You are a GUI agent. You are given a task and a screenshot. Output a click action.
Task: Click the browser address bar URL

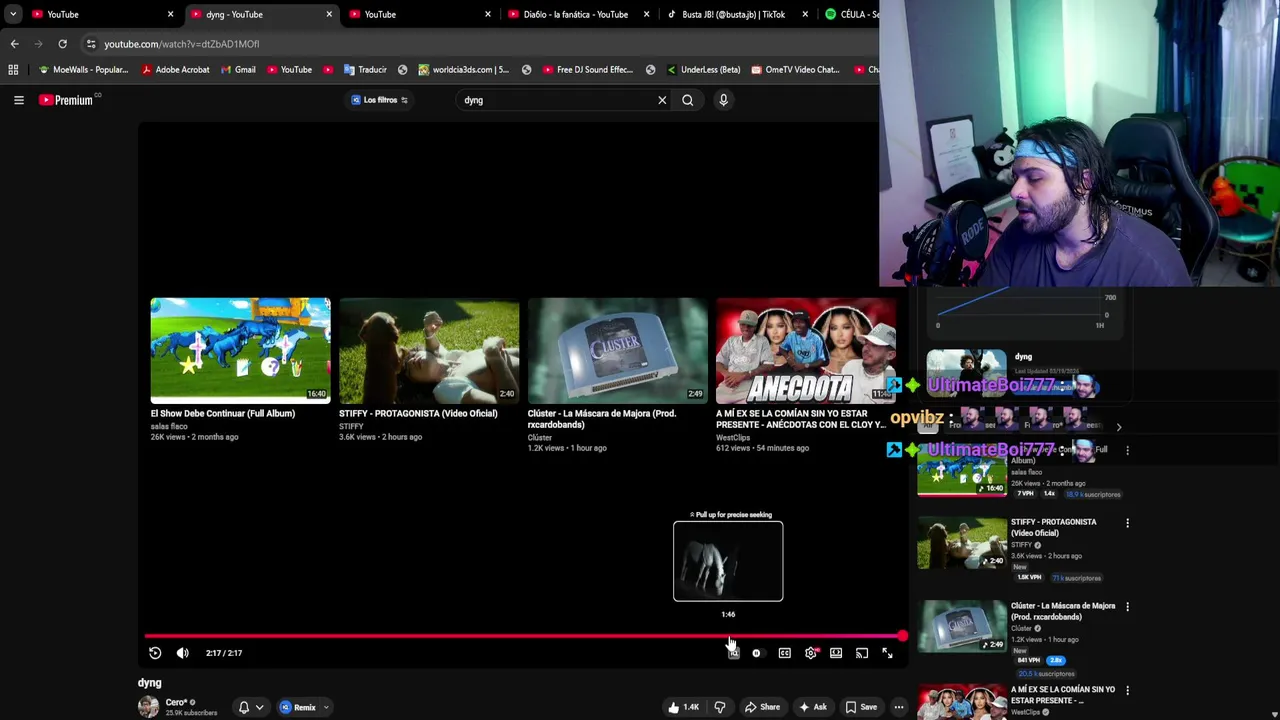click(181, 44)
